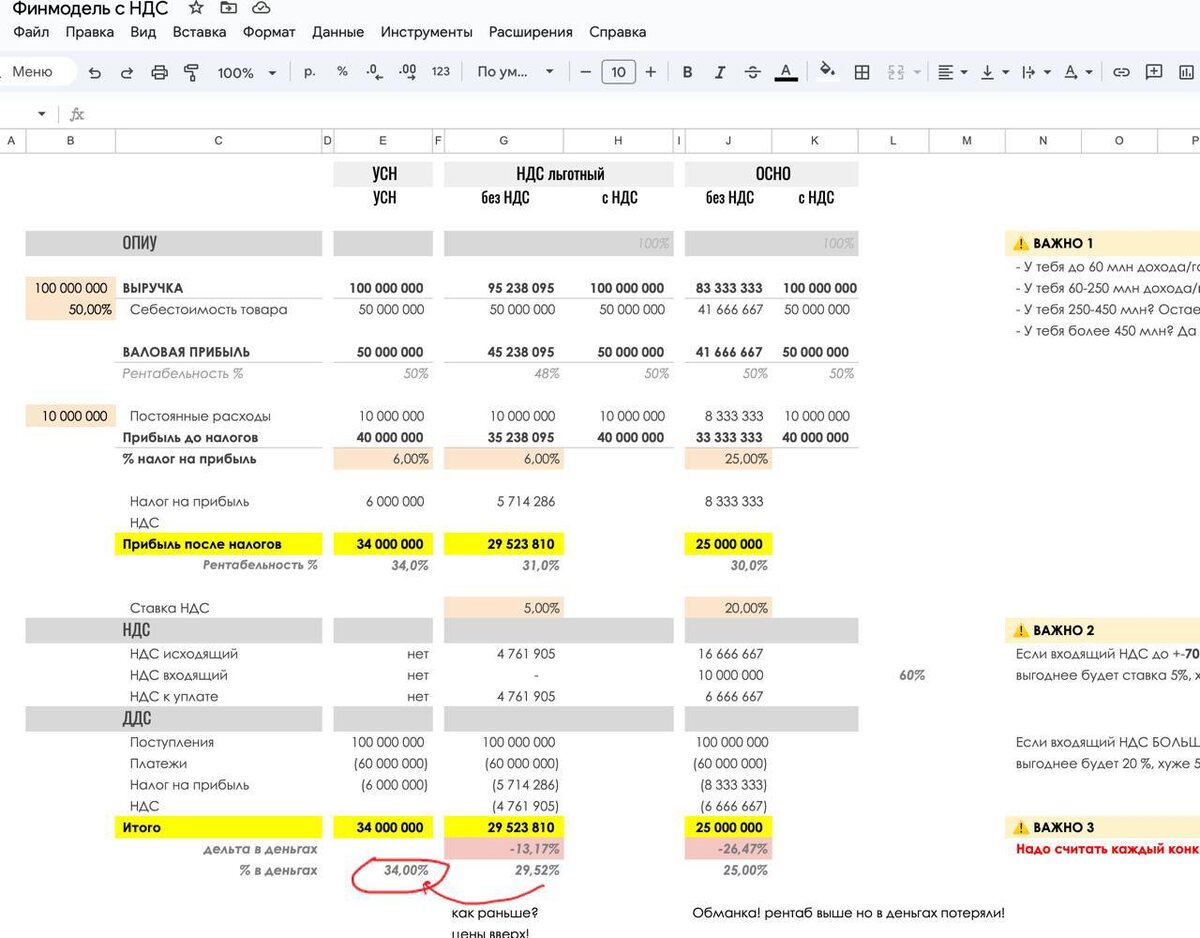Open the text color picker
This screenshot has width=1200, height=938.
786,72
